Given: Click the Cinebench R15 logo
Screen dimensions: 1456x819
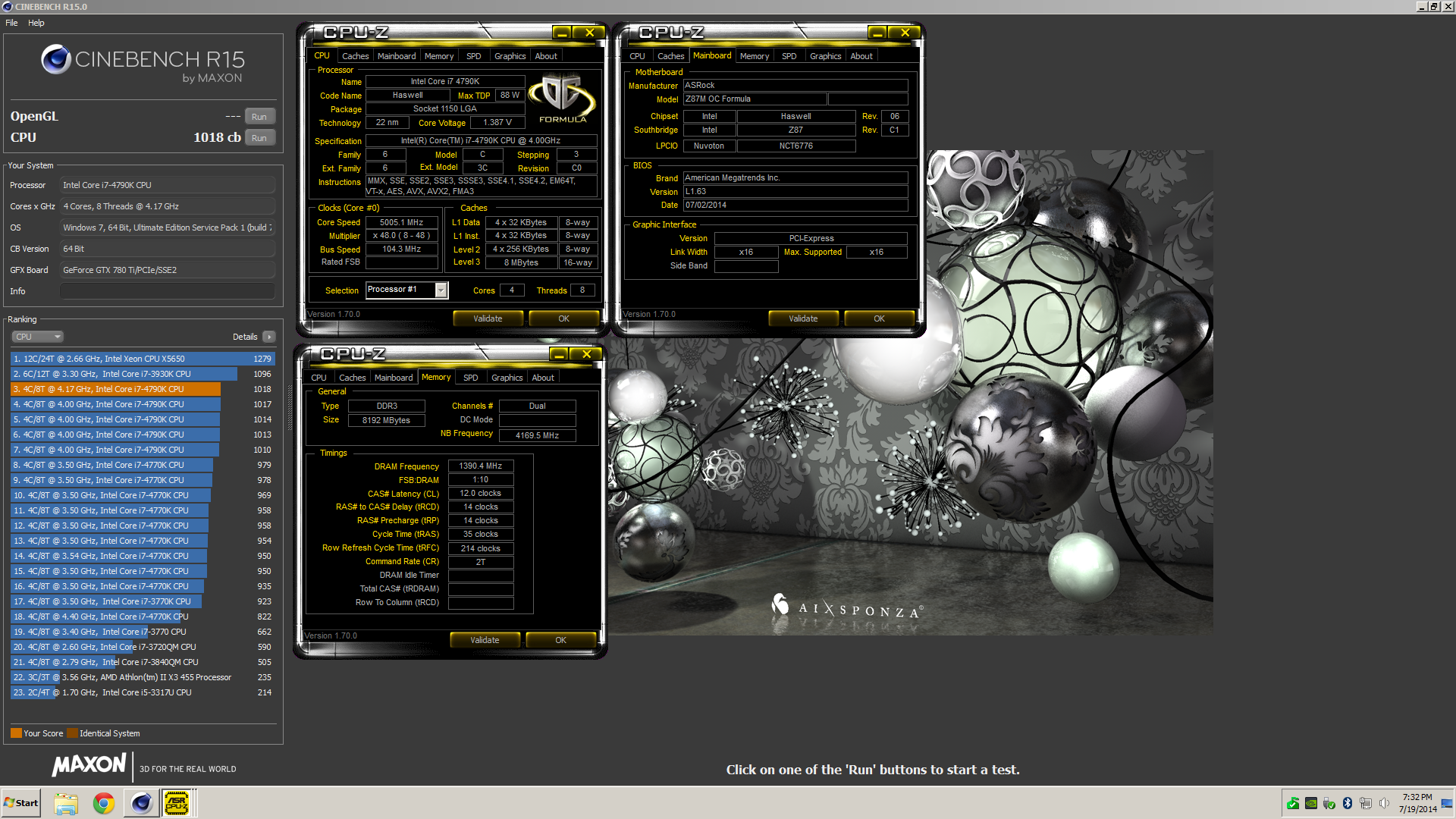Looking at the screenshot, I should click(x=143, y=63).
